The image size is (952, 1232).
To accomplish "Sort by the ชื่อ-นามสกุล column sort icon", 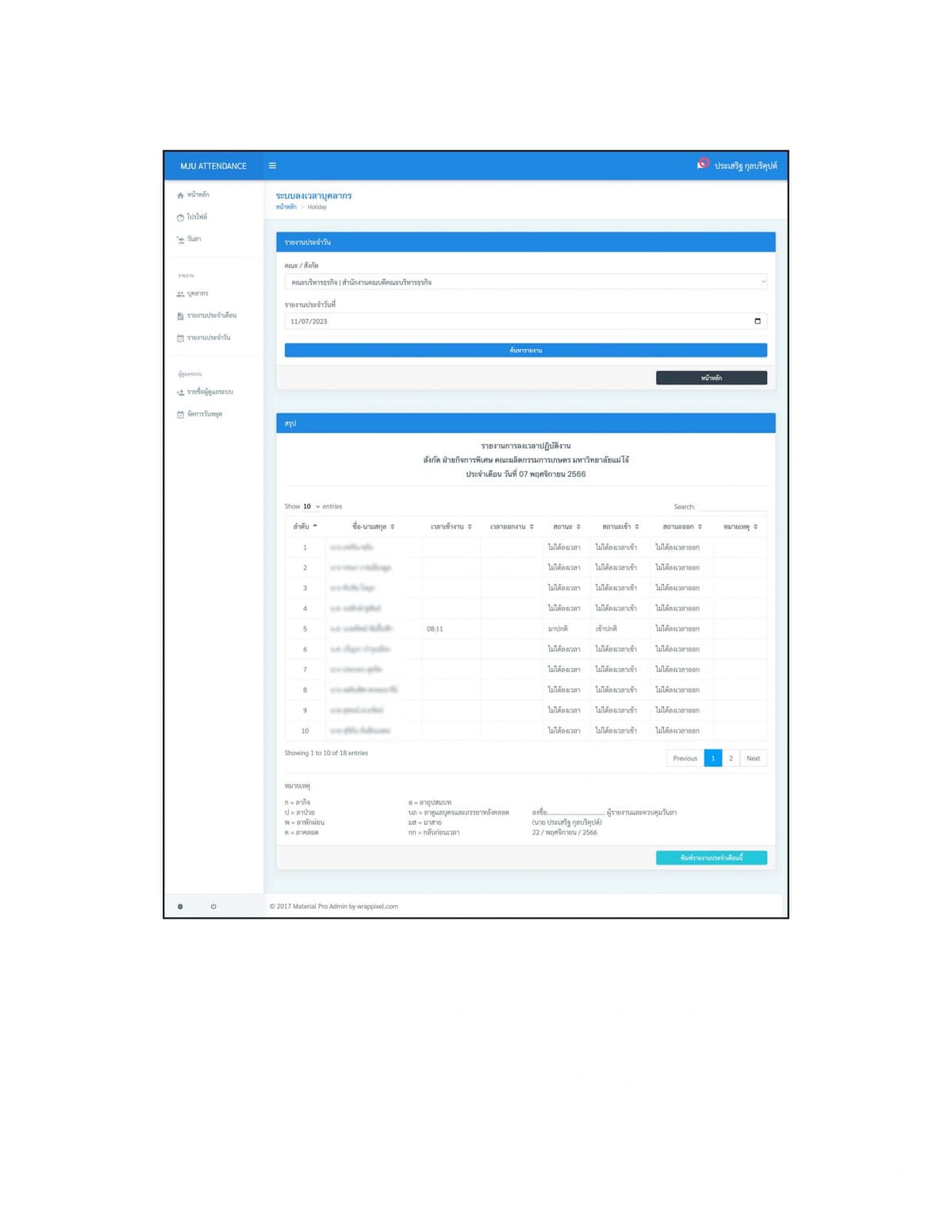I will tap(392, 527).
